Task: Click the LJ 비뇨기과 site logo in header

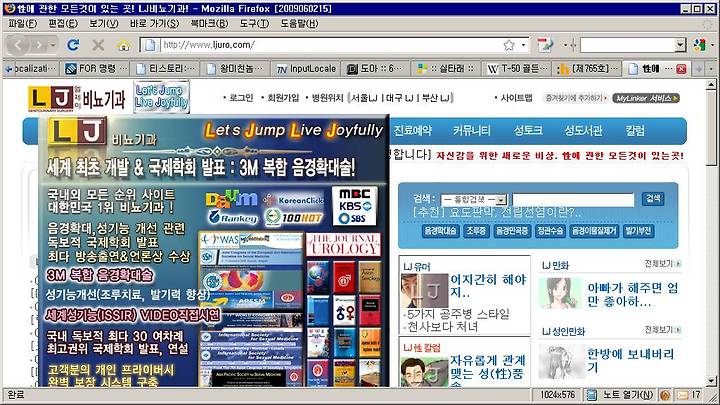Action: click(76, 98)
